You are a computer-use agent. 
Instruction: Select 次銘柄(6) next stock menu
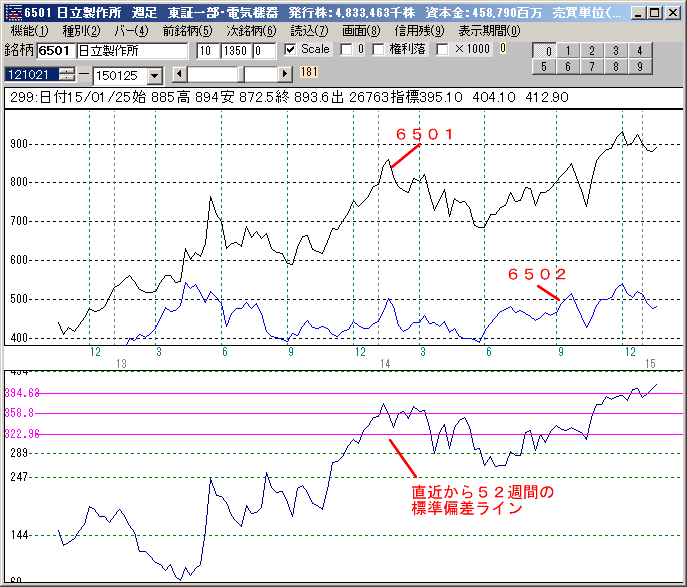[251, 31]
